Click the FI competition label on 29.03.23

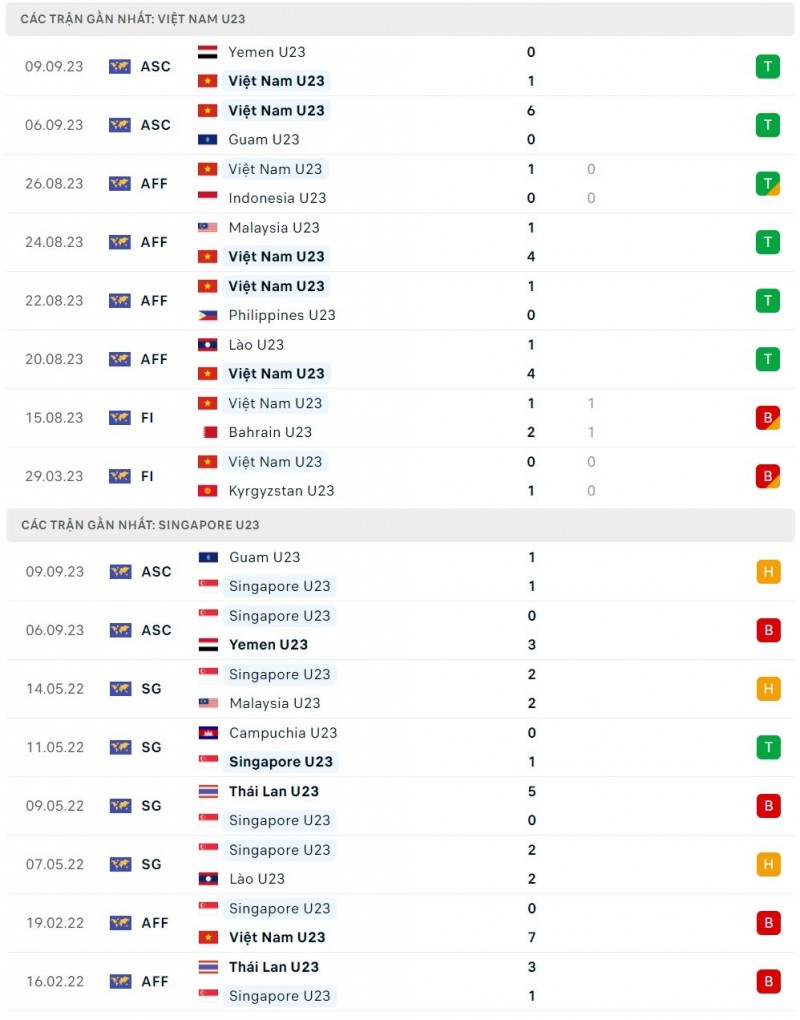click(x=147, y=477)
